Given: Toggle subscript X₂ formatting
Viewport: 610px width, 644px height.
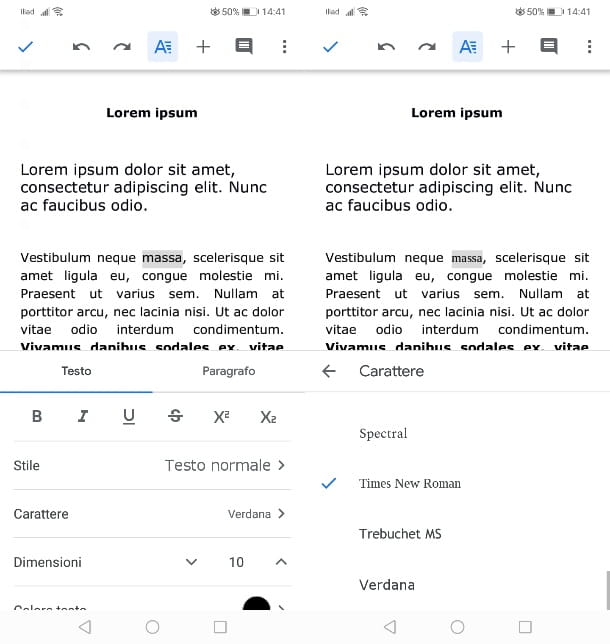Looking at the screenshot, I should (268, 417).
